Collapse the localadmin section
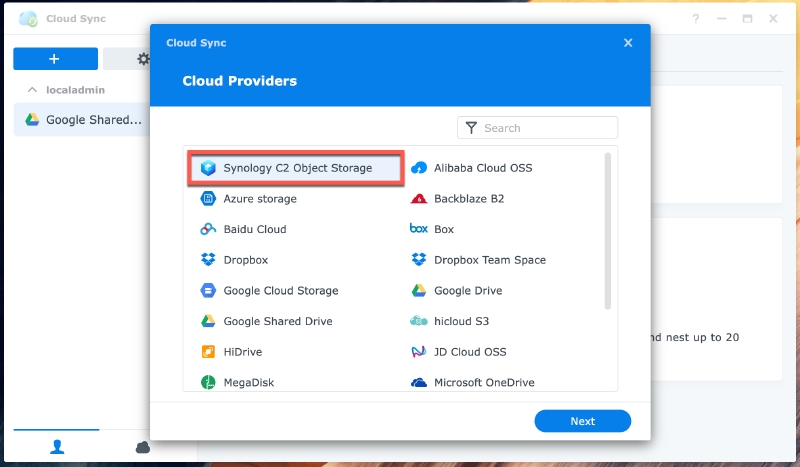The height and width of the screenshot is (467, 800). tap(32, 89)
